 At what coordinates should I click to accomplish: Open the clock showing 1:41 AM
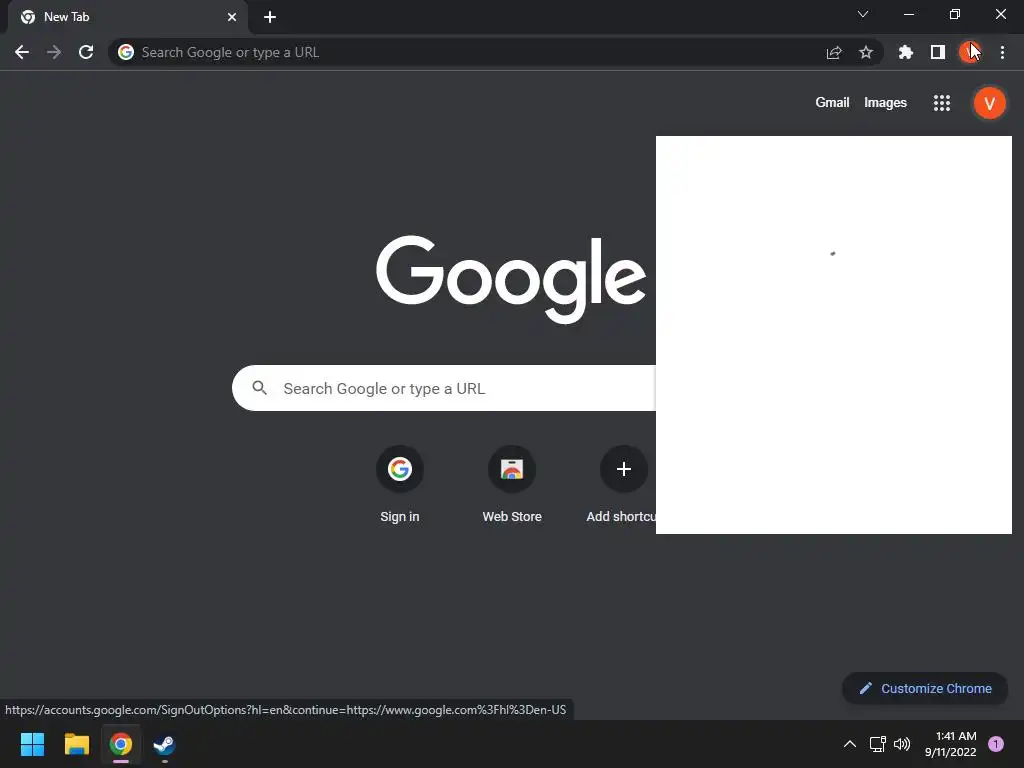(950, 744)
